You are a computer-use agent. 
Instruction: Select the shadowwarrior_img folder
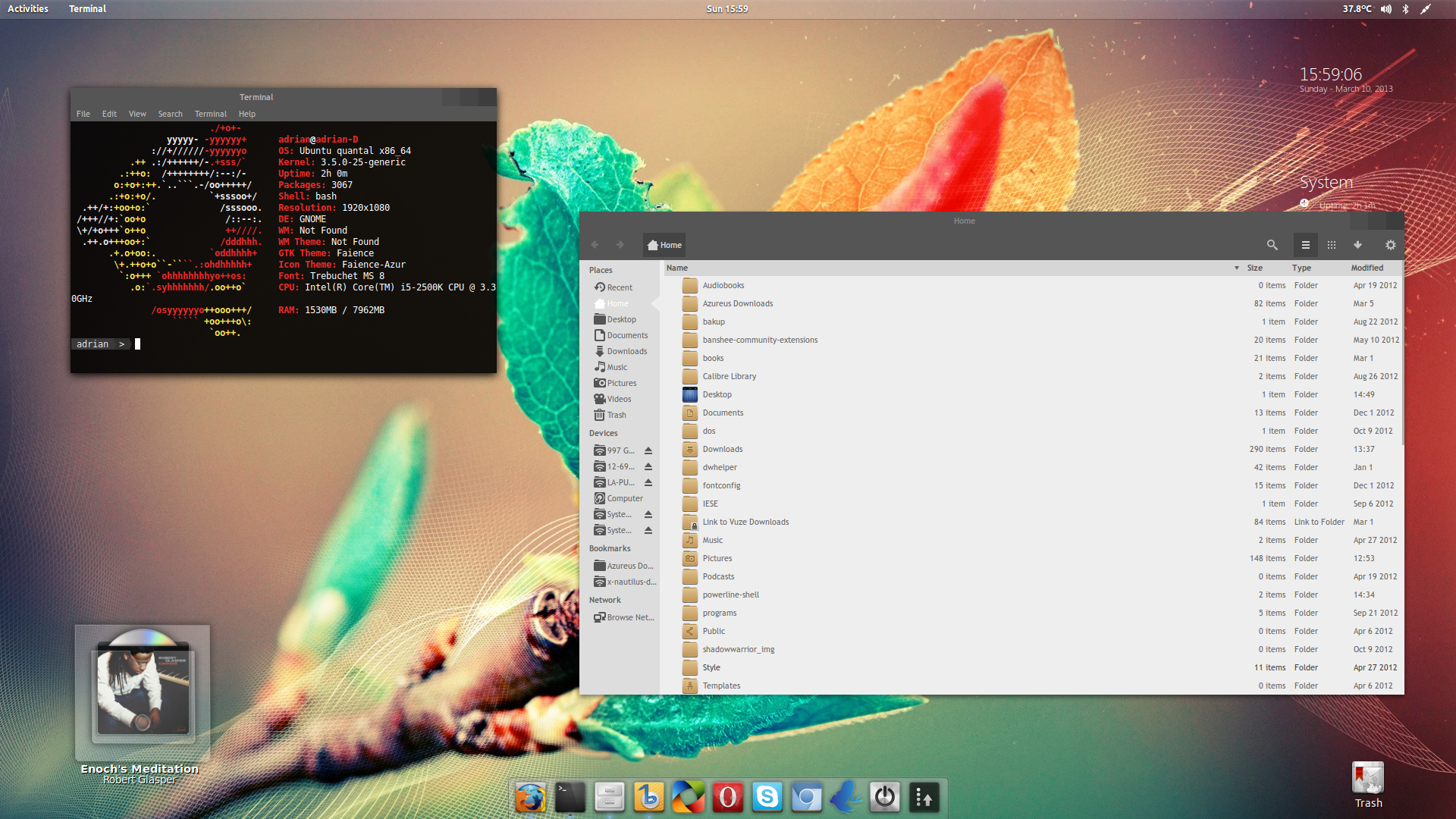click(739, 649)
